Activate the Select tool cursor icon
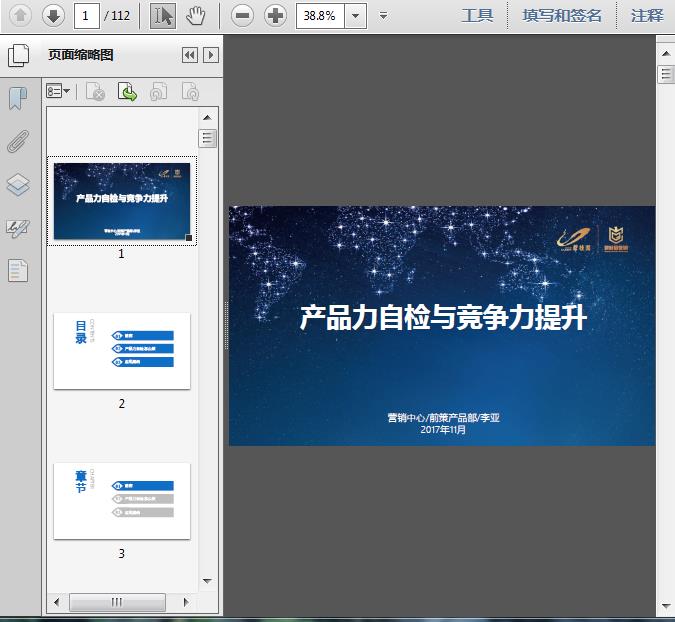This screenshot has height=622, width=675. (x=163, y=15)
